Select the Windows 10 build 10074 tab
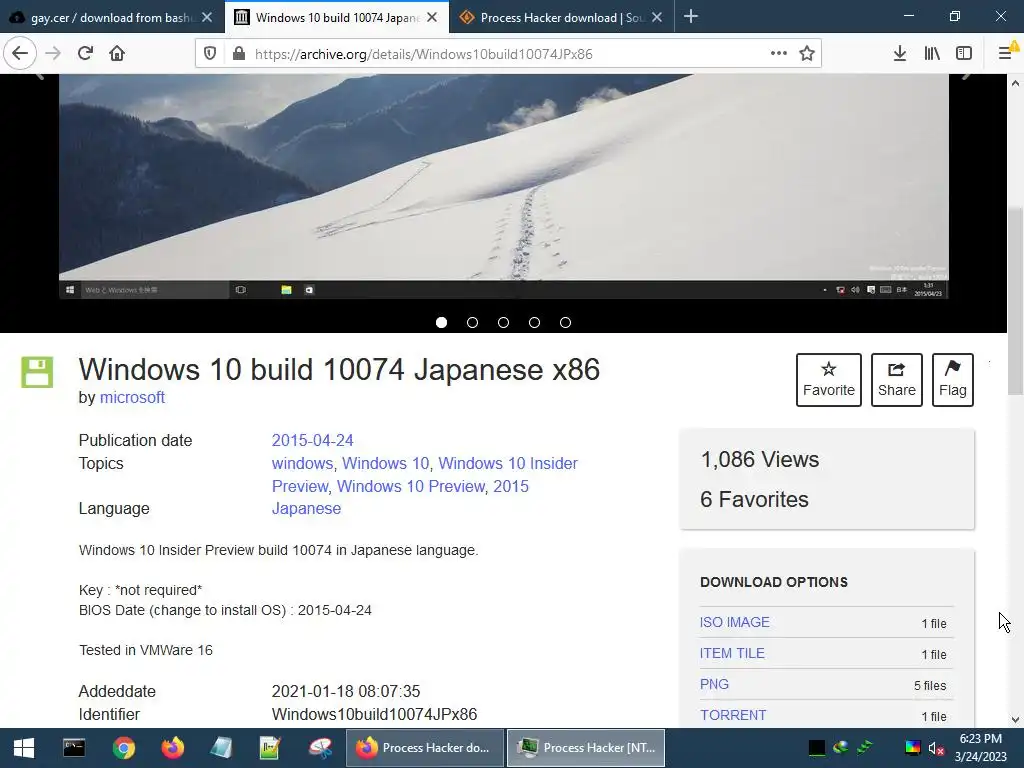The width and height of the screenshot is (1024, 768). [336, 18]
